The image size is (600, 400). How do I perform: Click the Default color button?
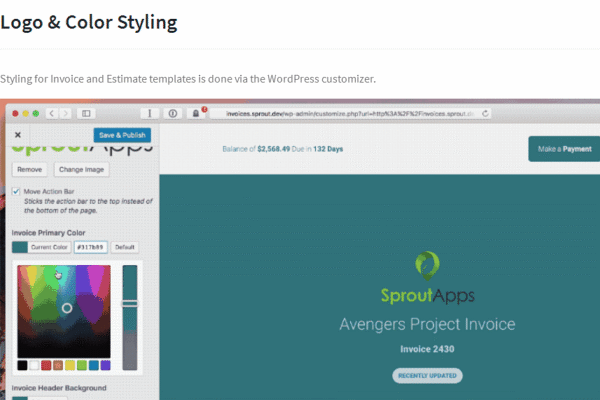pos(124,247)
